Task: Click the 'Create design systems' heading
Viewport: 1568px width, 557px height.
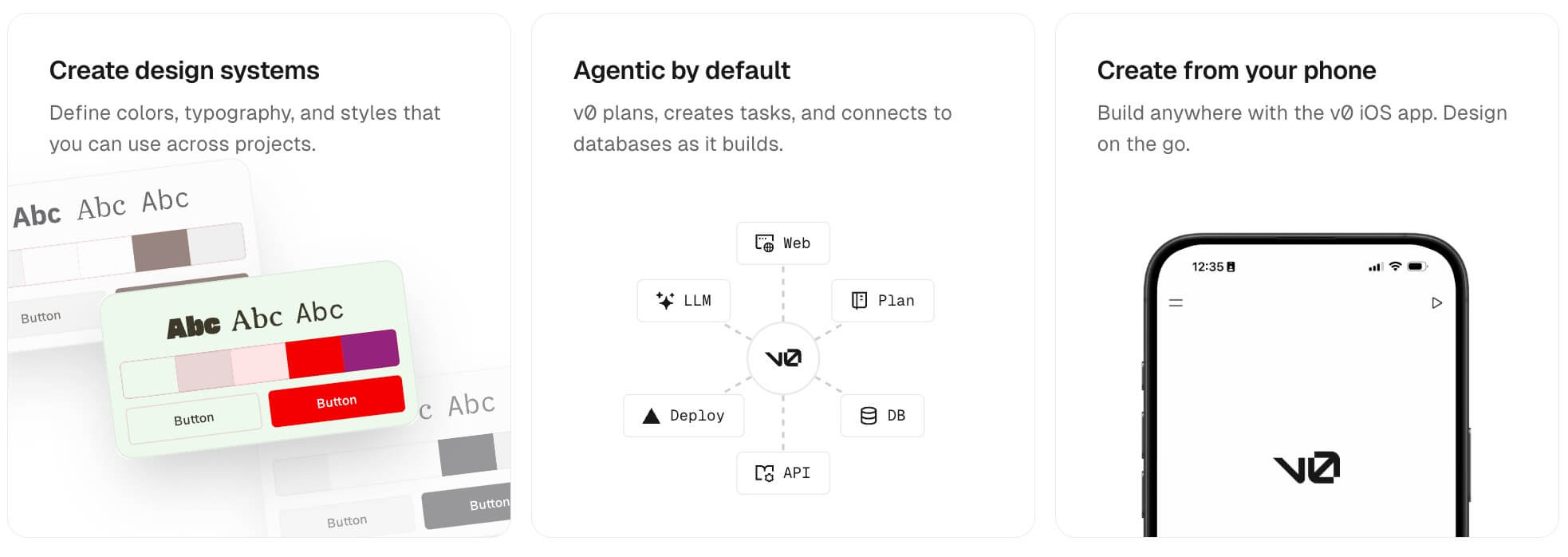Action: 184,71
